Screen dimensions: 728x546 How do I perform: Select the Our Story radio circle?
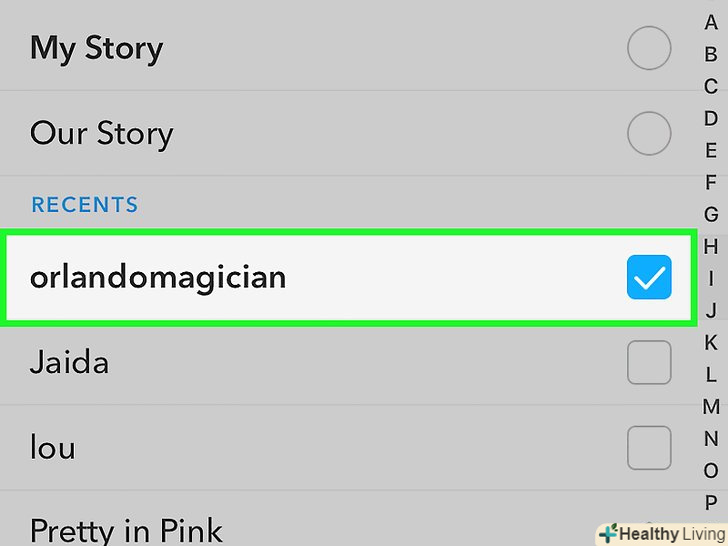pyautogui.click(x=648, y=134)
